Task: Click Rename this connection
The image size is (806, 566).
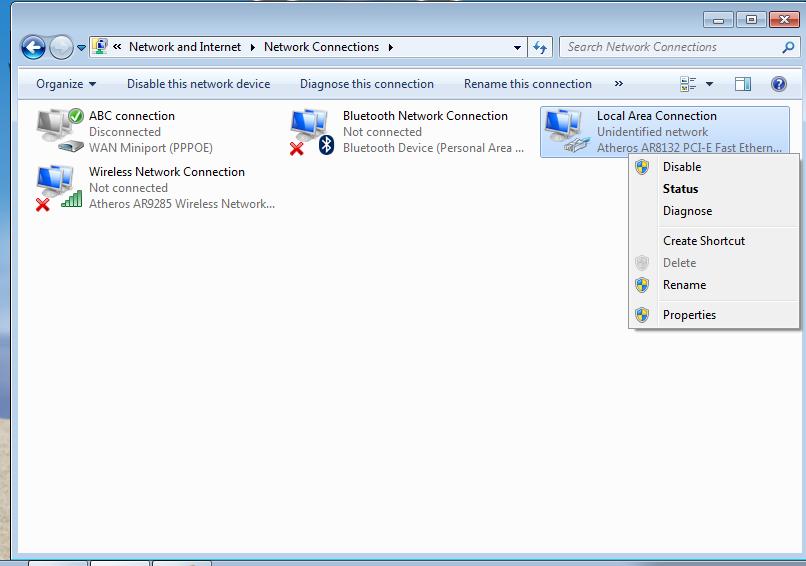Action: 527,84
